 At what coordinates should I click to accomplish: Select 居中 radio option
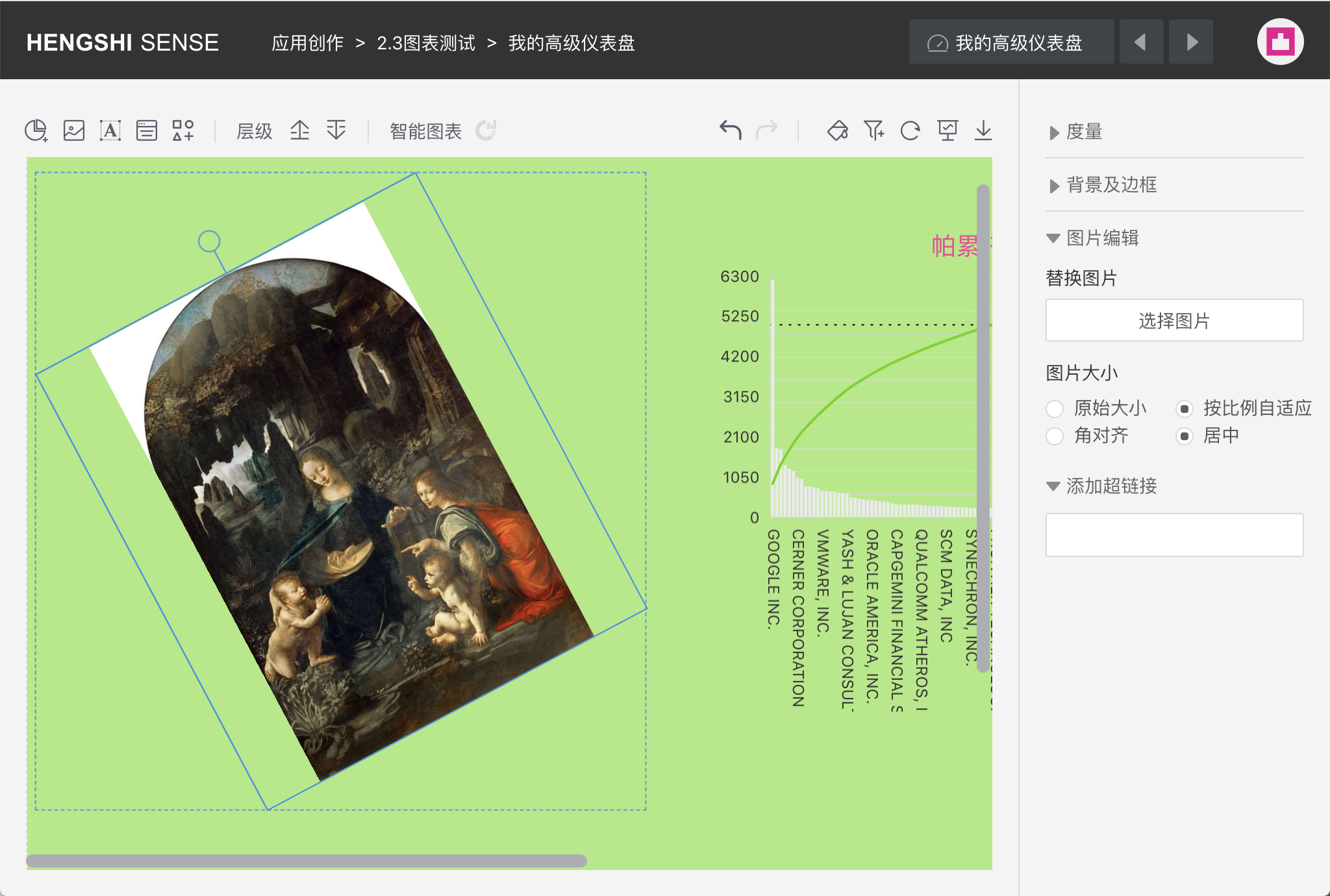tap(1185, 436)
